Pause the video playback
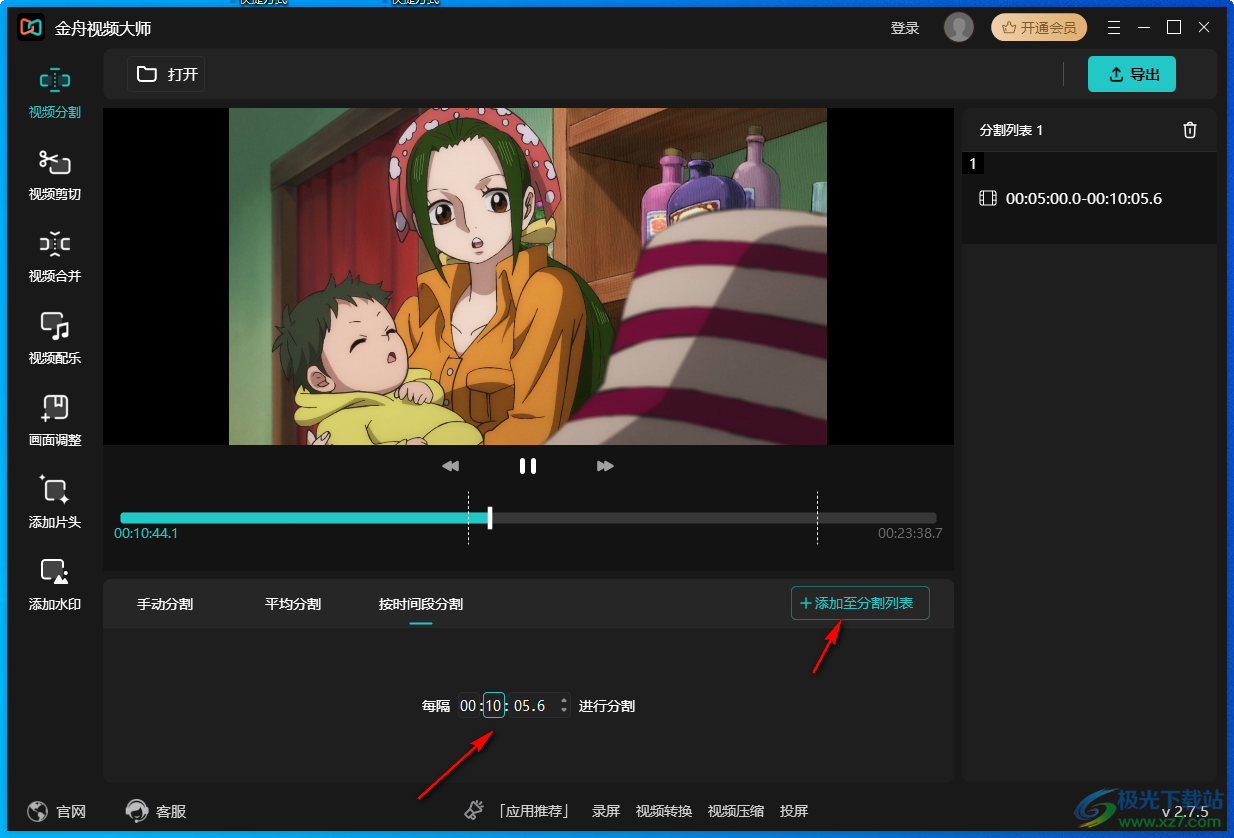Image resolution: width=1234 pixels, height=838 pixels. click(528, 466)
